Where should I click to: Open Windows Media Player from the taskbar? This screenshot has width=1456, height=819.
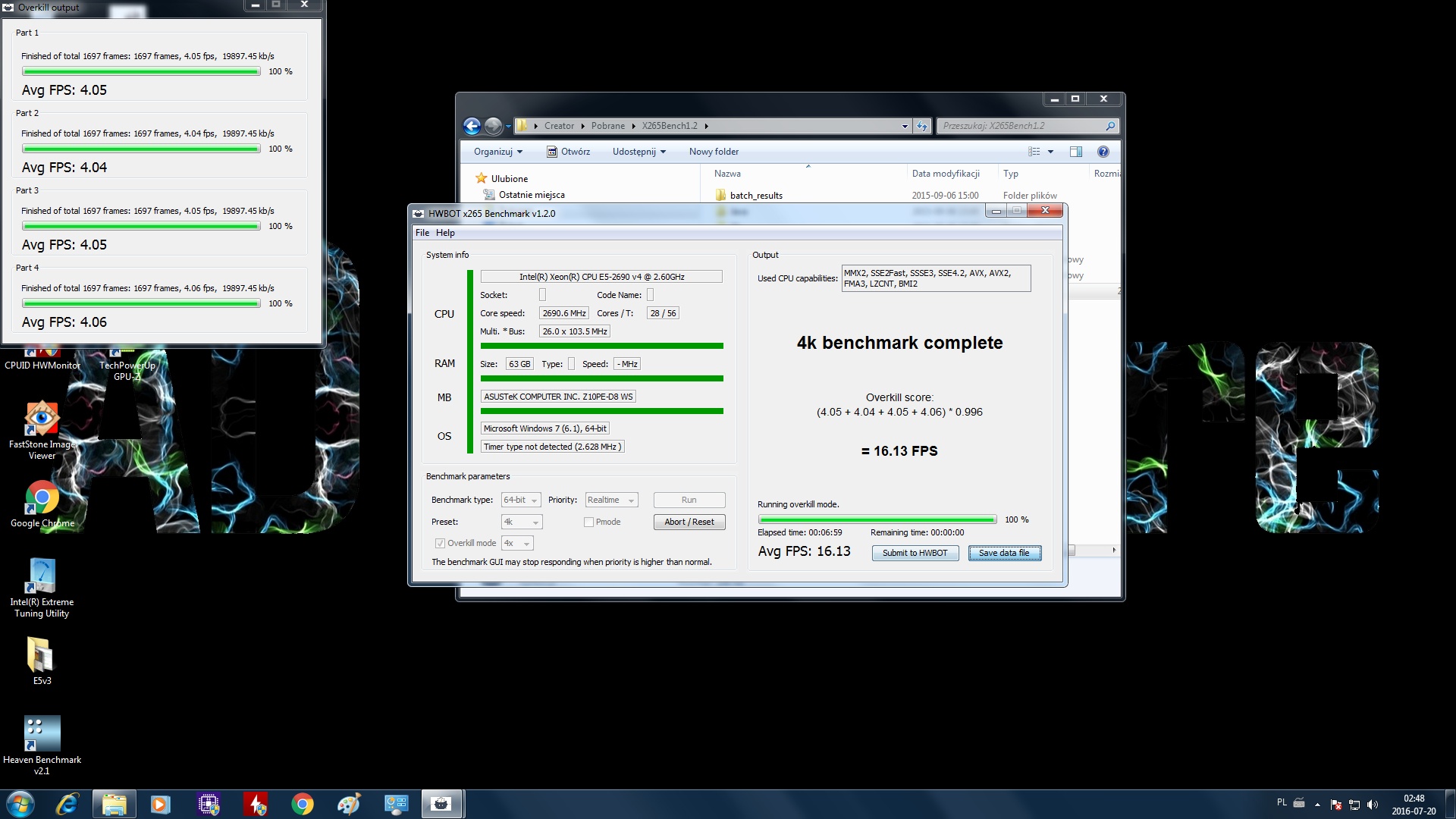(161, 804)
